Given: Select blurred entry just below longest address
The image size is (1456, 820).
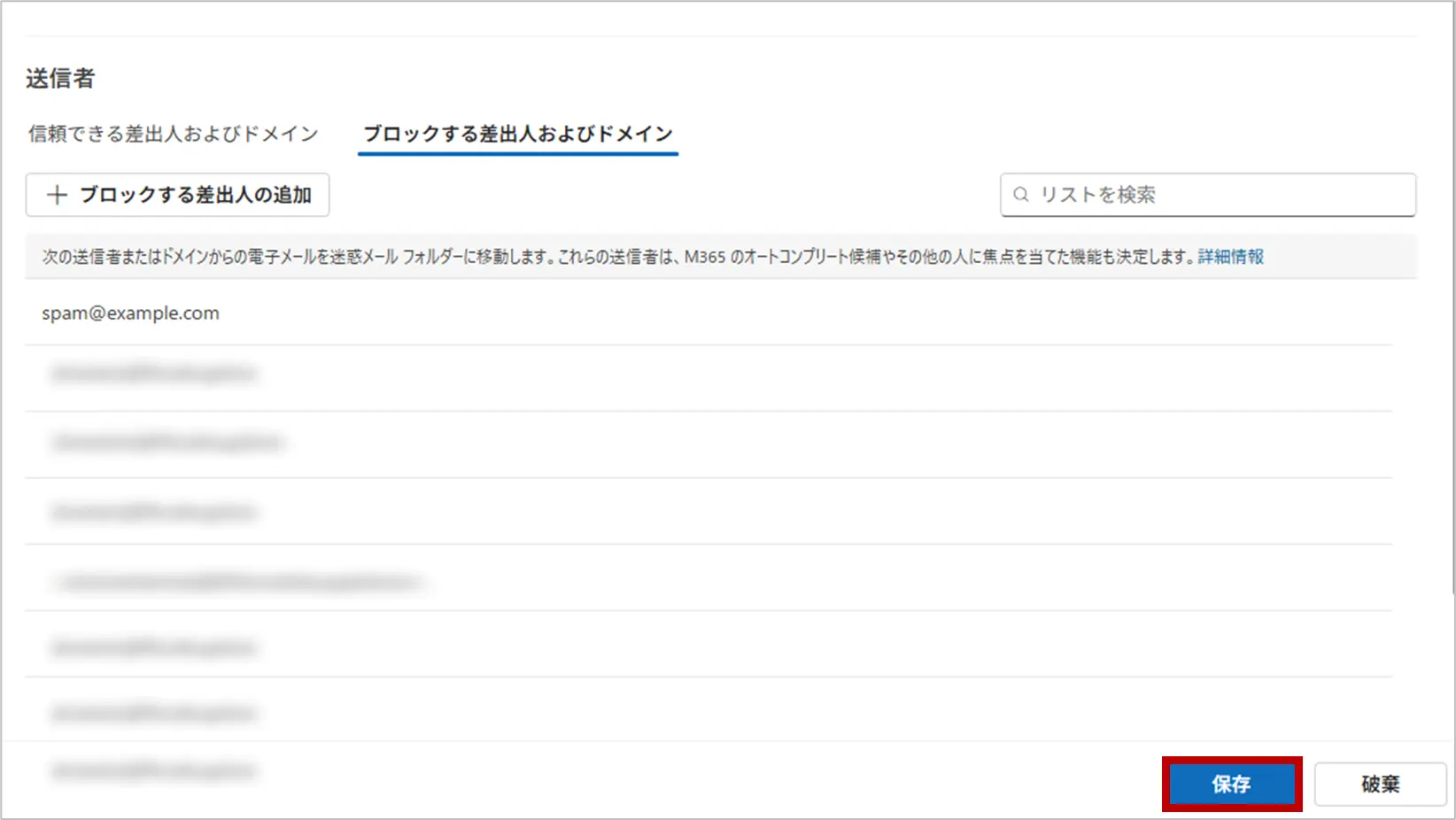Looking at the screenshot, I should pyautogui.click(x=154, y=647).
